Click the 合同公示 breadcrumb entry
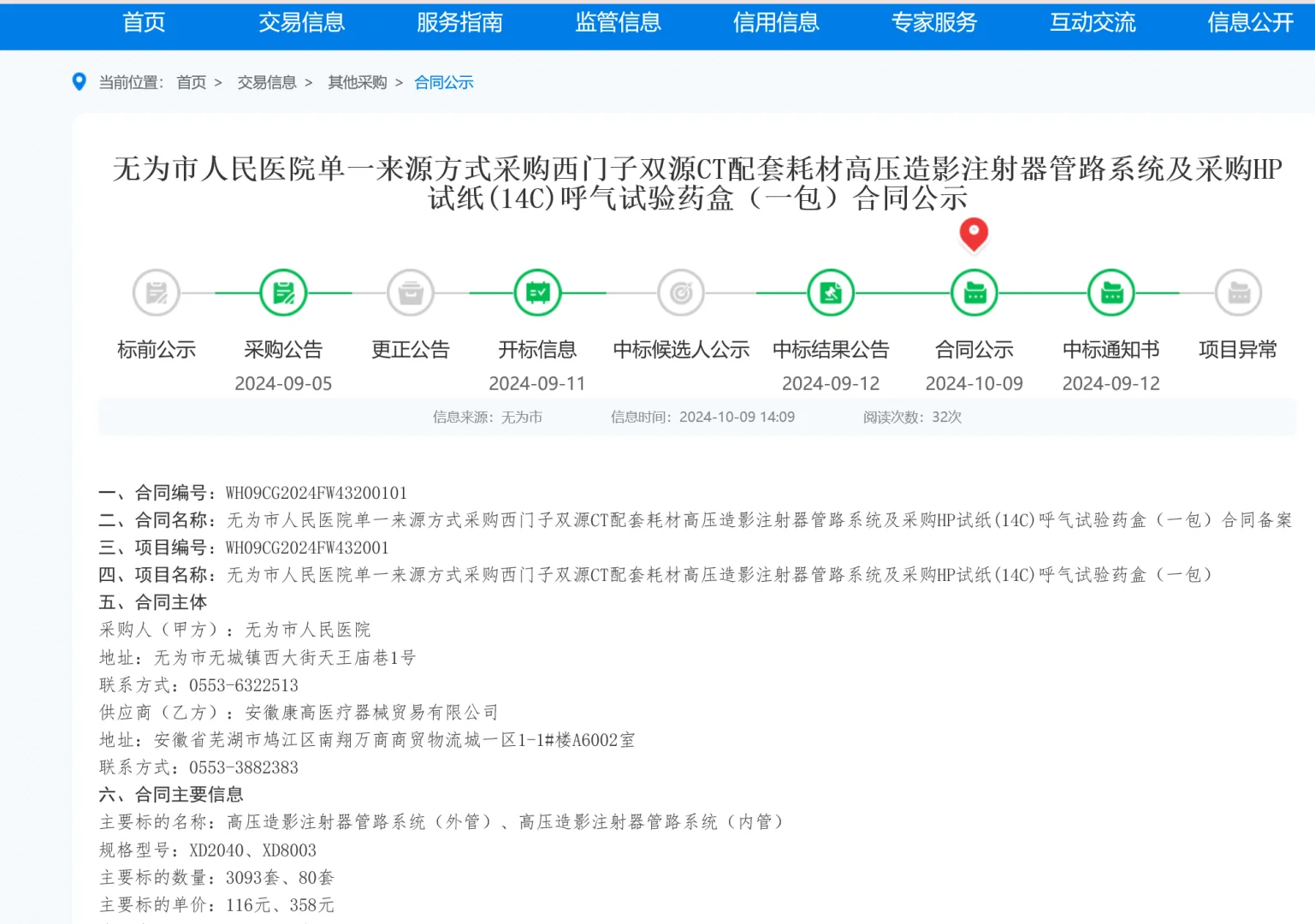Viewport: 1315px width, 924px height. (x=443, y=82)
